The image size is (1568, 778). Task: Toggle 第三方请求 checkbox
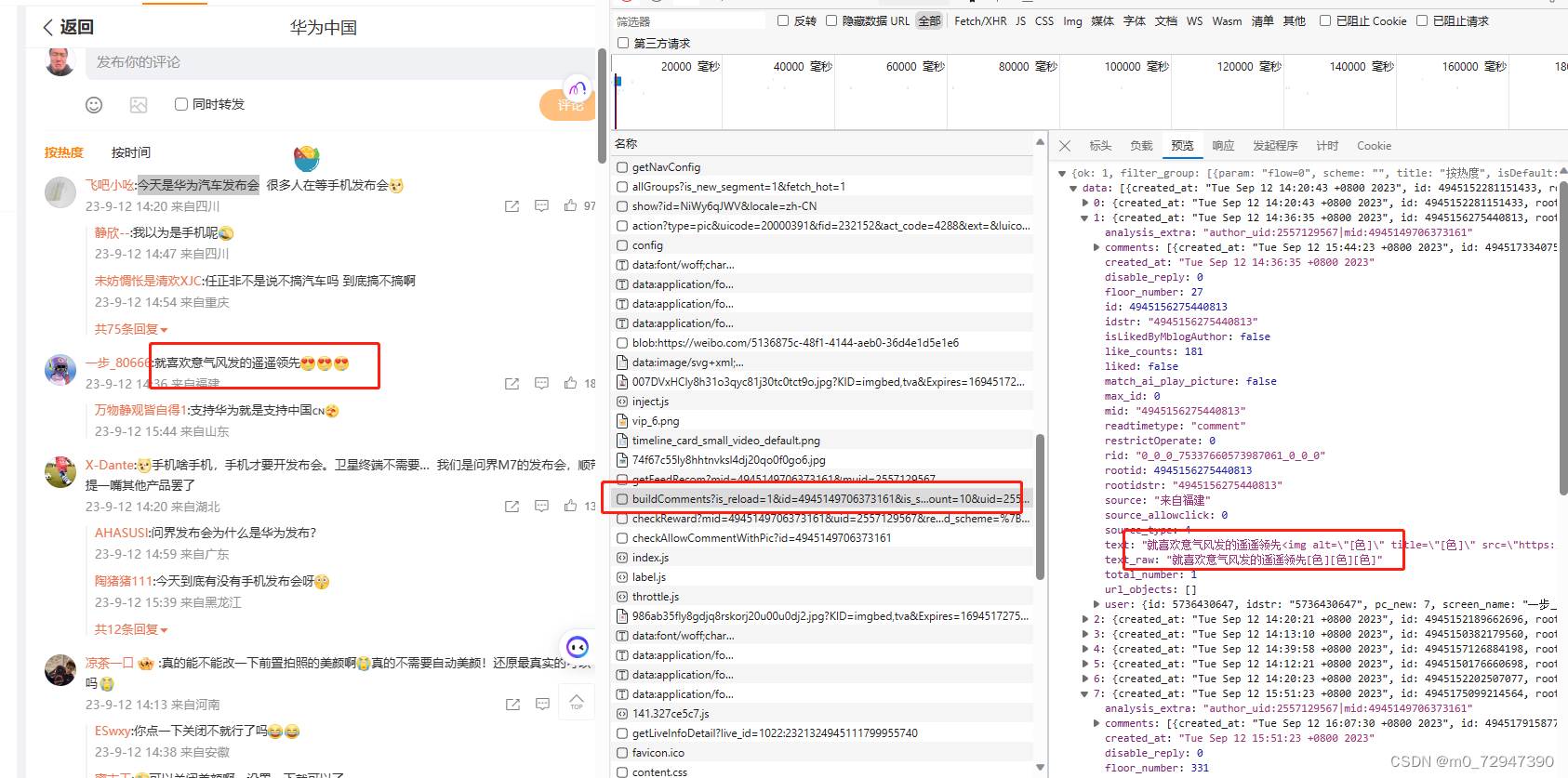pyautogui.click(x=623, y=43)
